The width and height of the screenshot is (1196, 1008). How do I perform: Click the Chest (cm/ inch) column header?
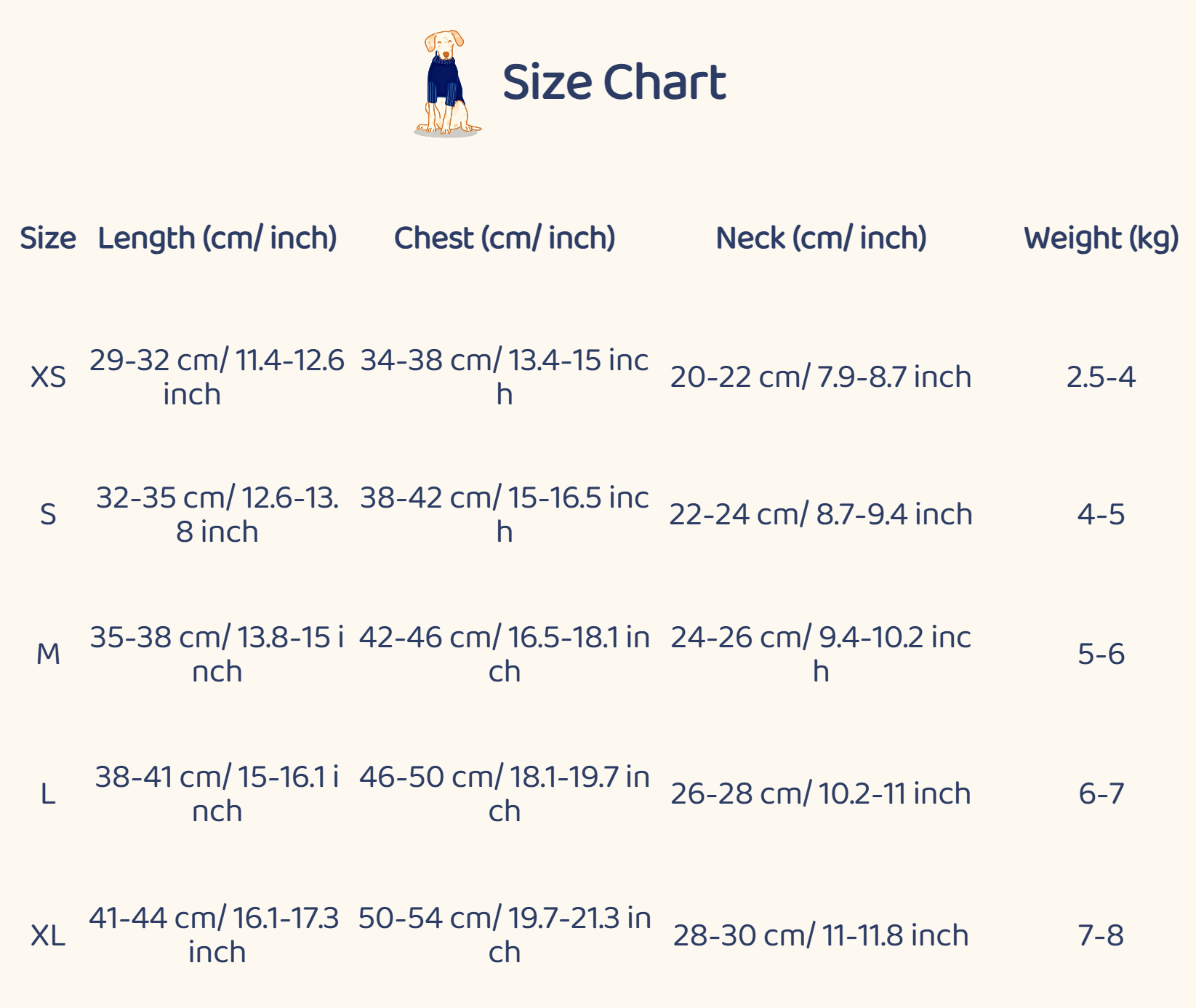[505, 238]
